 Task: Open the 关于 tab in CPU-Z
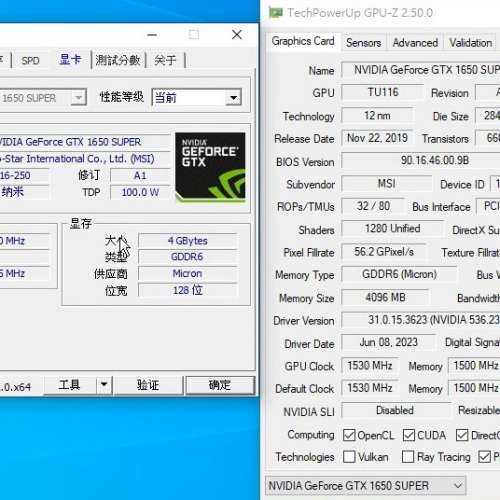pyautogui.click(x=165, y=60)
